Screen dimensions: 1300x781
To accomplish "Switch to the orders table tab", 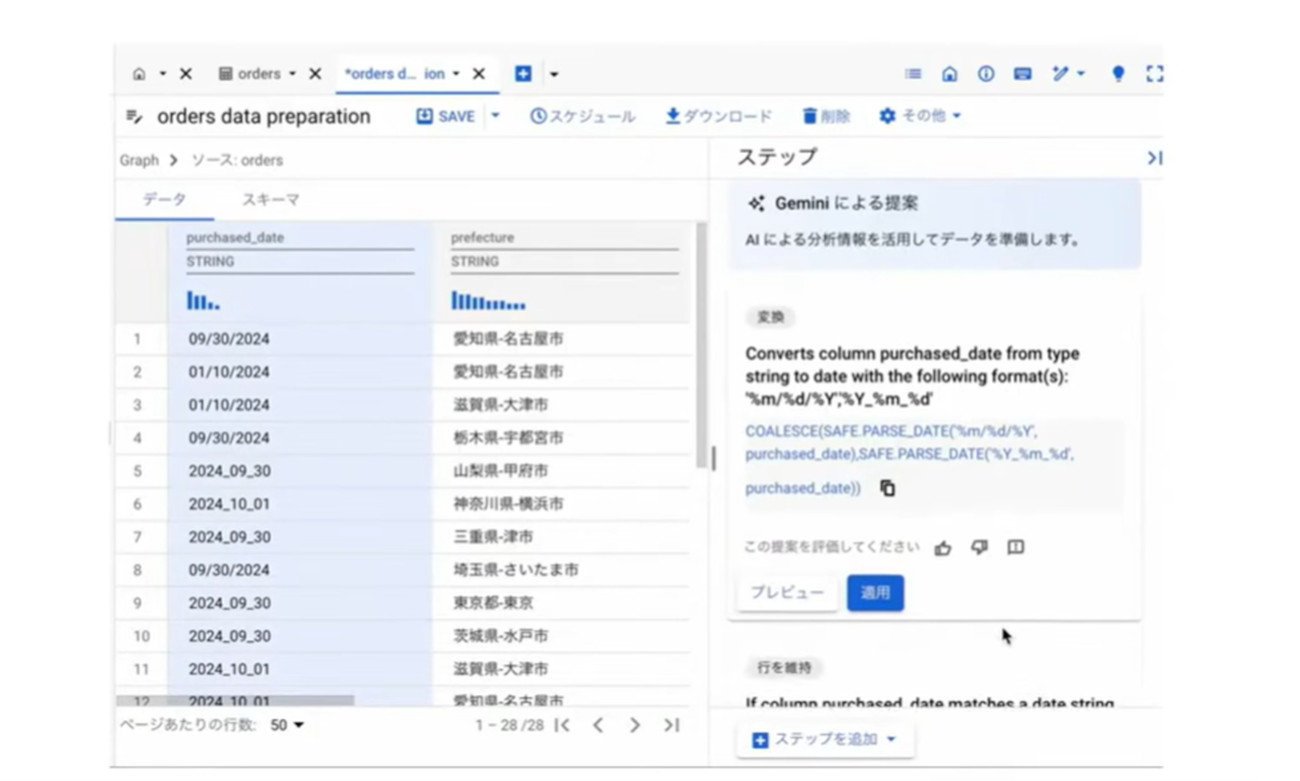I will pyautogui.click(x=250, y=74).
